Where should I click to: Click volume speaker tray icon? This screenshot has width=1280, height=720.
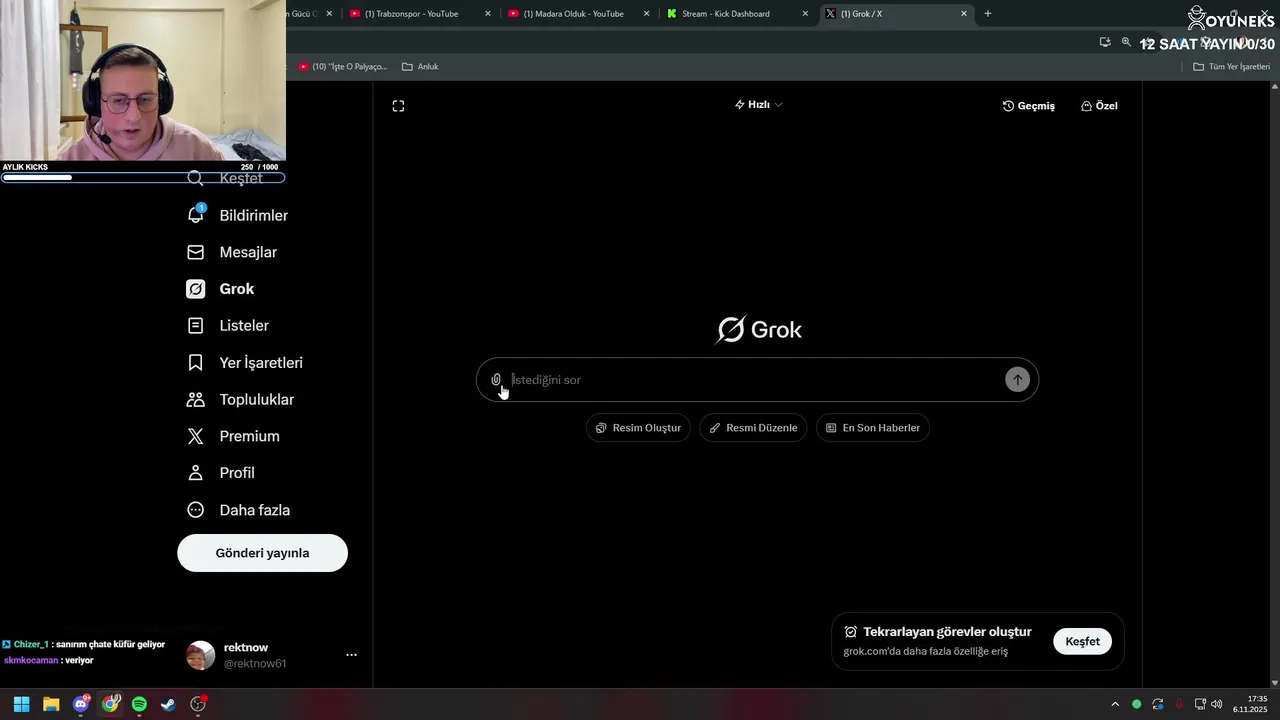click(1217, 704)
